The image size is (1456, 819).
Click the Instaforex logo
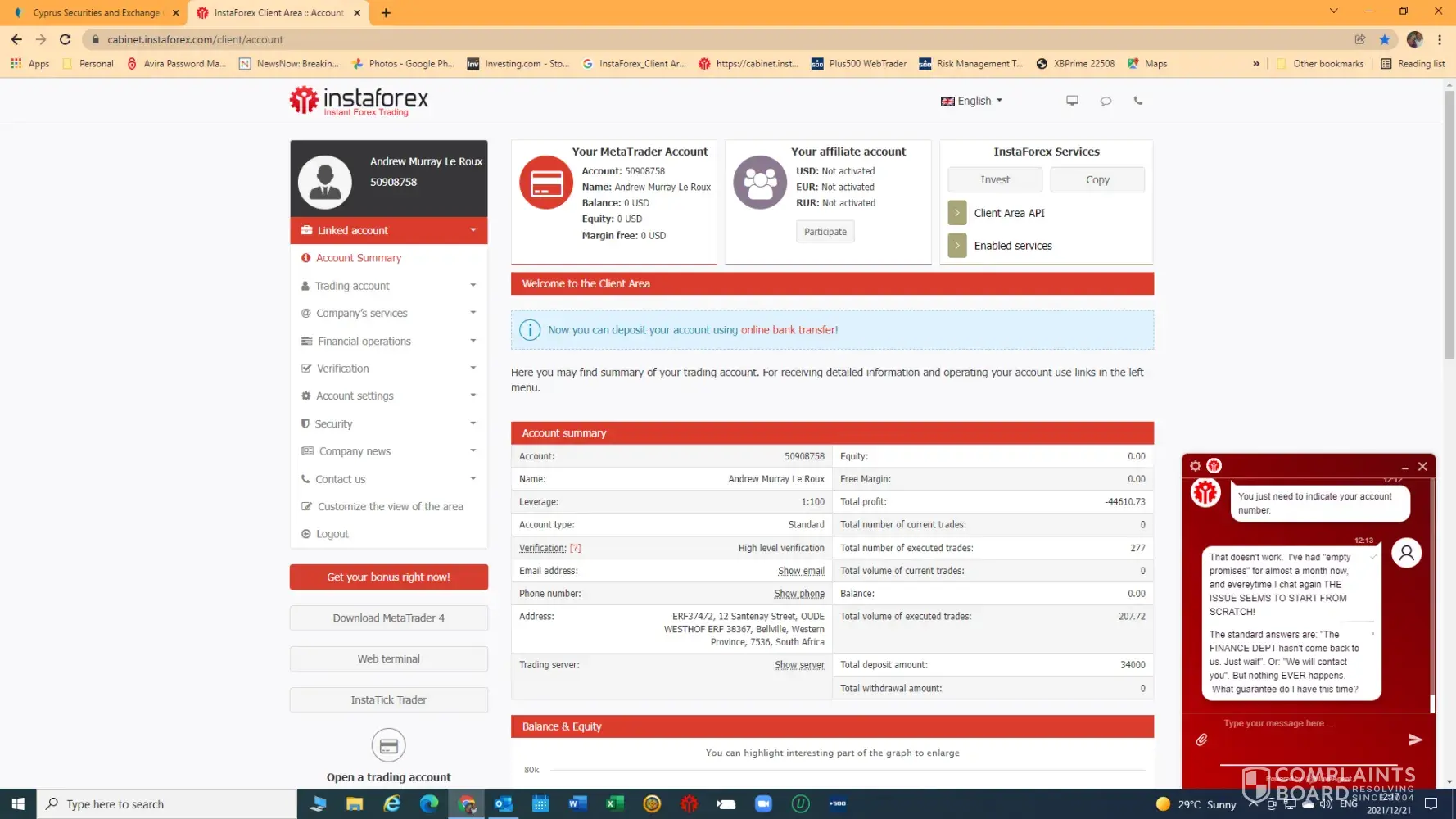coord(359,102)
